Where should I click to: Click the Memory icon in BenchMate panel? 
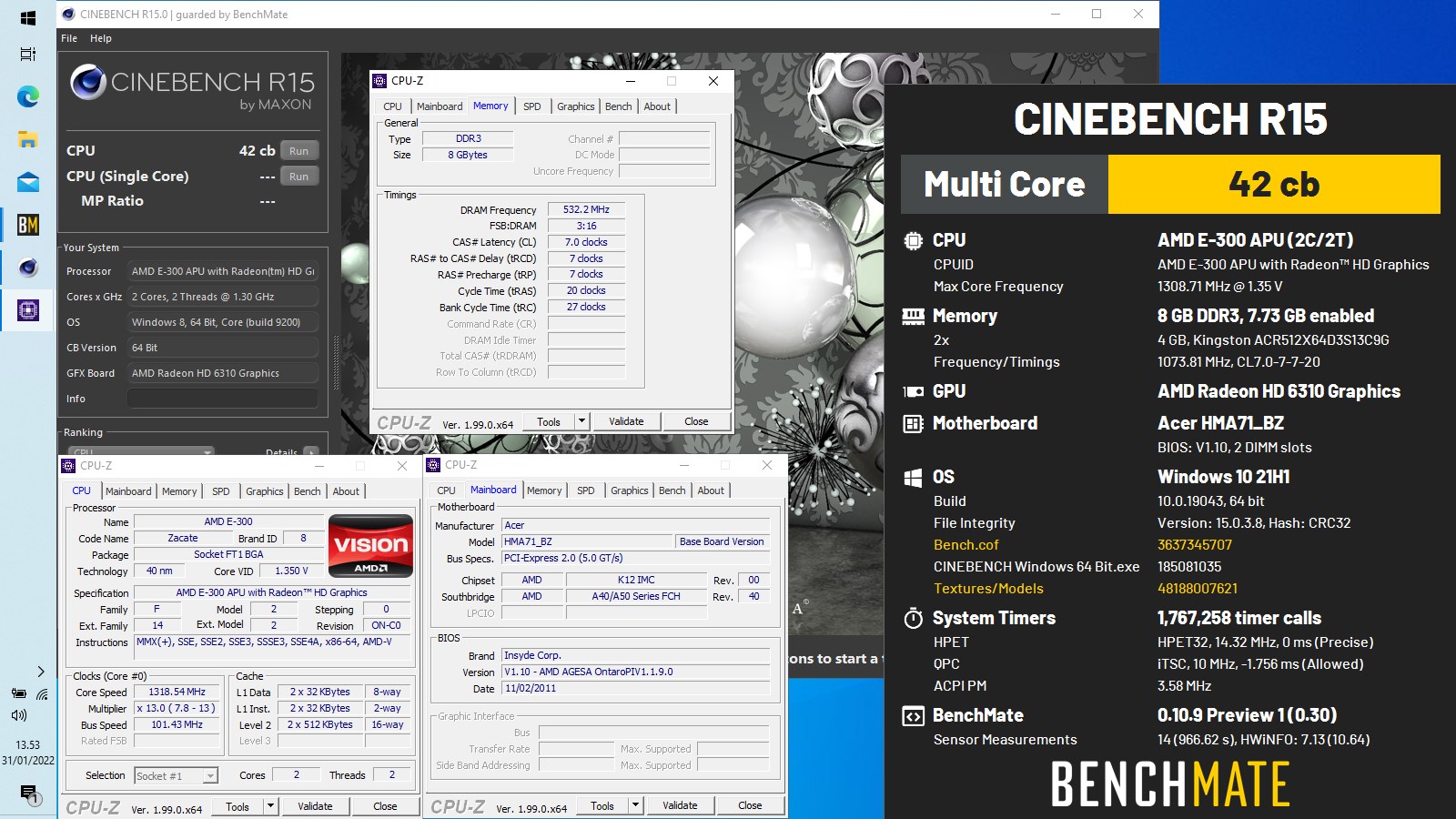[x=913, y=316]
